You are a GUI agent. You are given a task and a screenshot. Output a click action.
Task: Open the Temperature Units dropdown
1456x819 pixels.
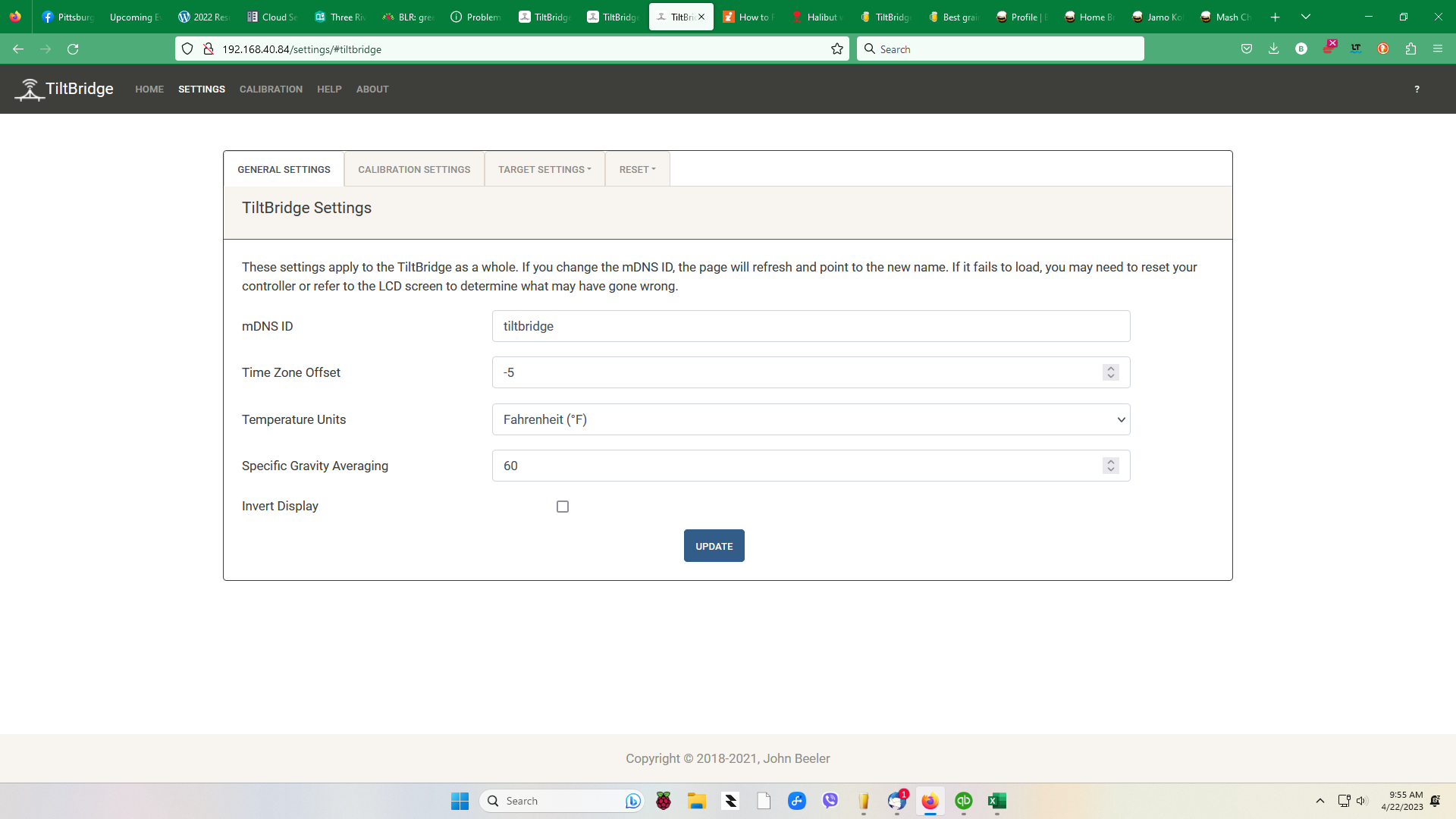point(811,419)
